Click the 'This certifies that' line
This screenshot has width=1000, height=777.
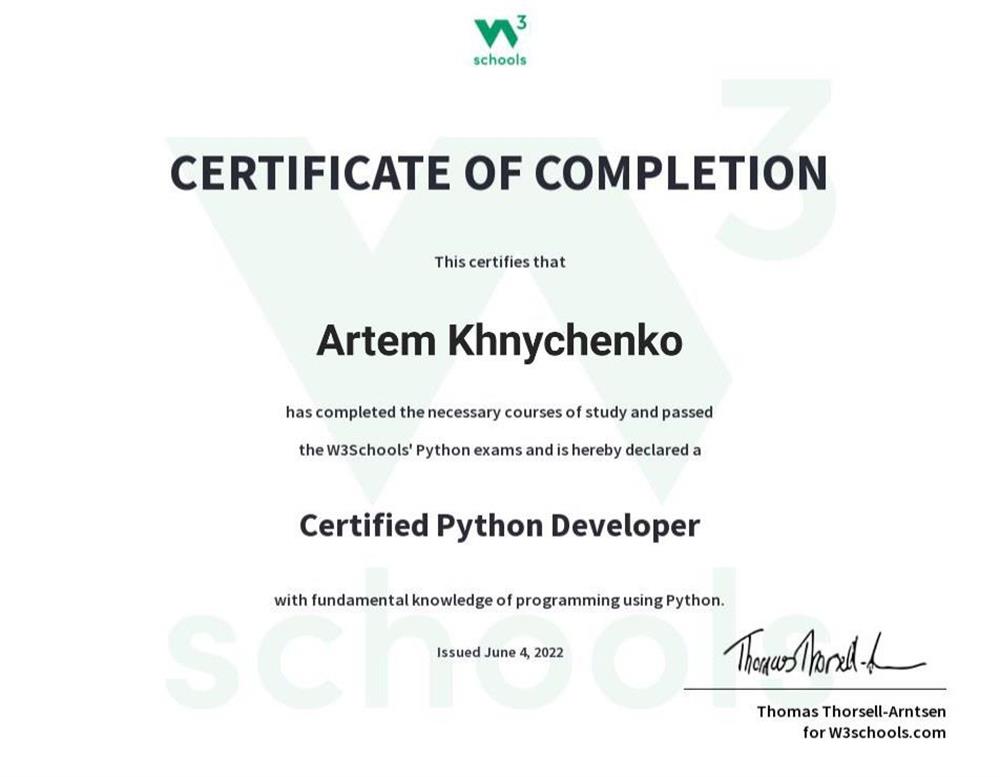click(x=500, y=262)
